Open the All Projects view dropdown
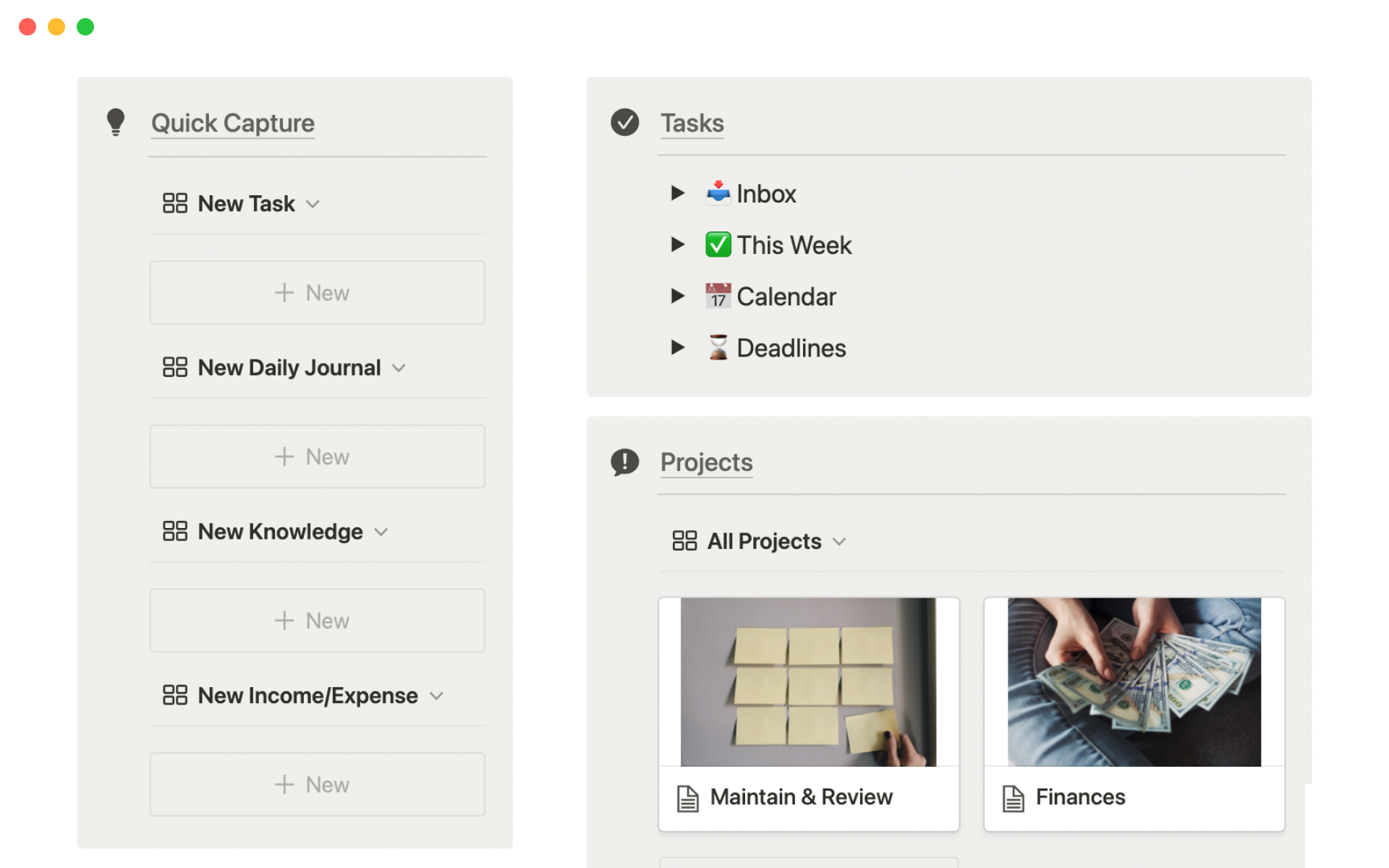1389x868 pixels. (x=838, y=542)
